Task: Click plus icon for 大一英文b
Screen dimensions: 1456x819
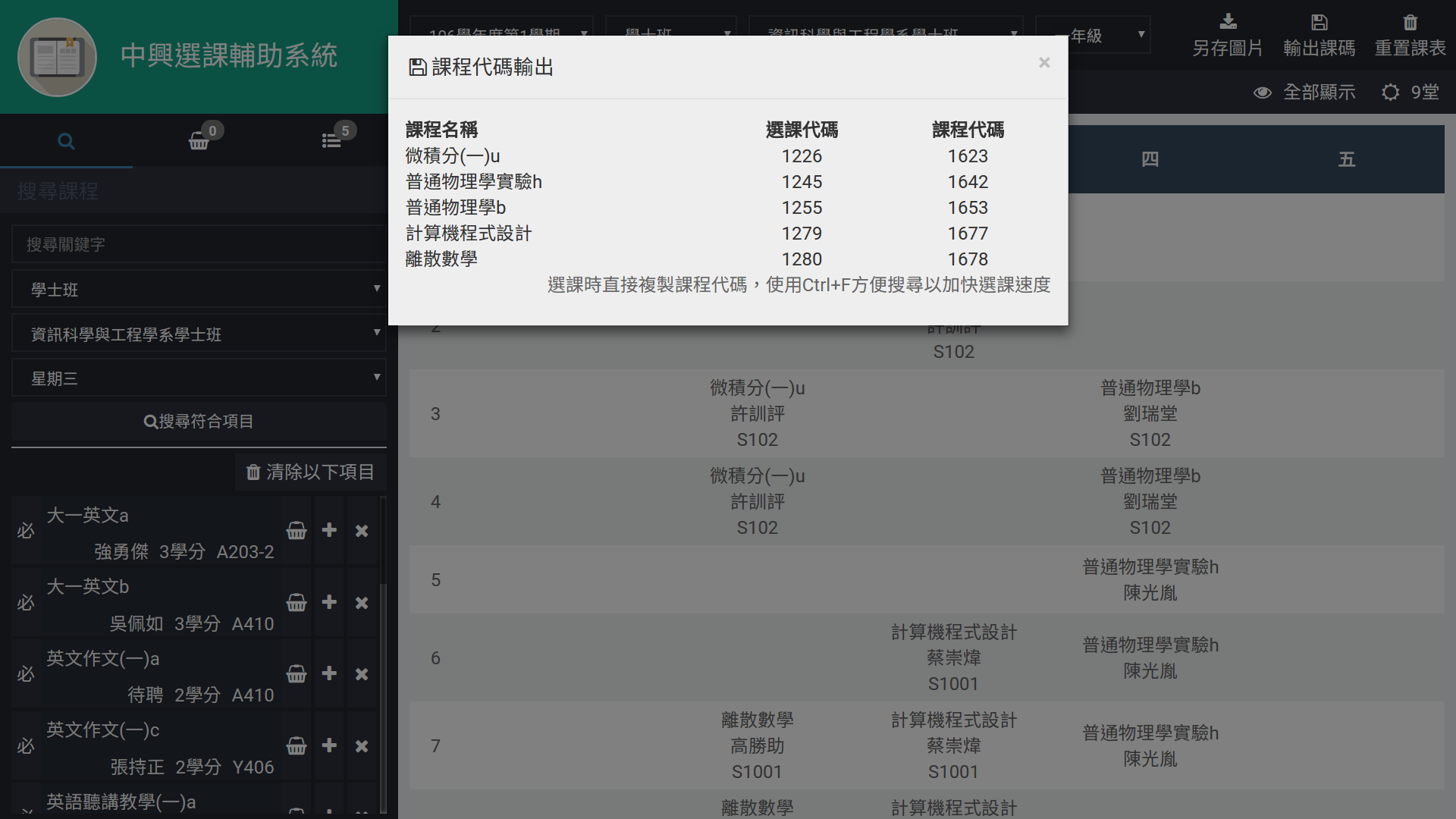Action: [x=329, y=602]
